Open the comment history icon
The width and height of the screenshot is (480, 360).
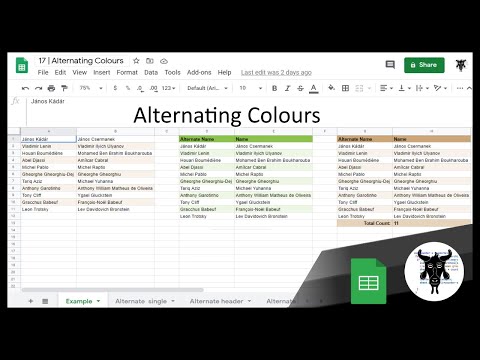point(390,65)
